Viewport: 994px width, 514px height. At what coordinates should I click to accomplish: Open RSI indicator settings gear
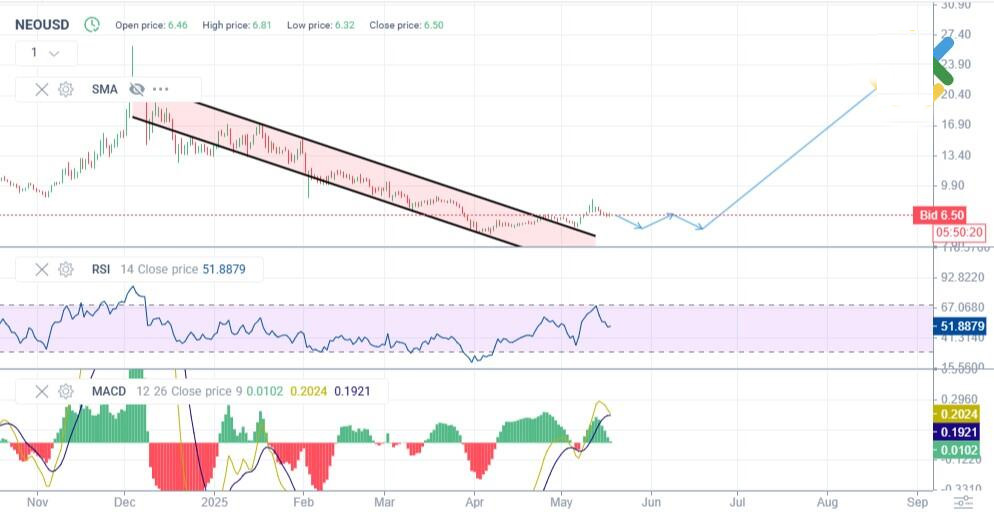point(66,269)
